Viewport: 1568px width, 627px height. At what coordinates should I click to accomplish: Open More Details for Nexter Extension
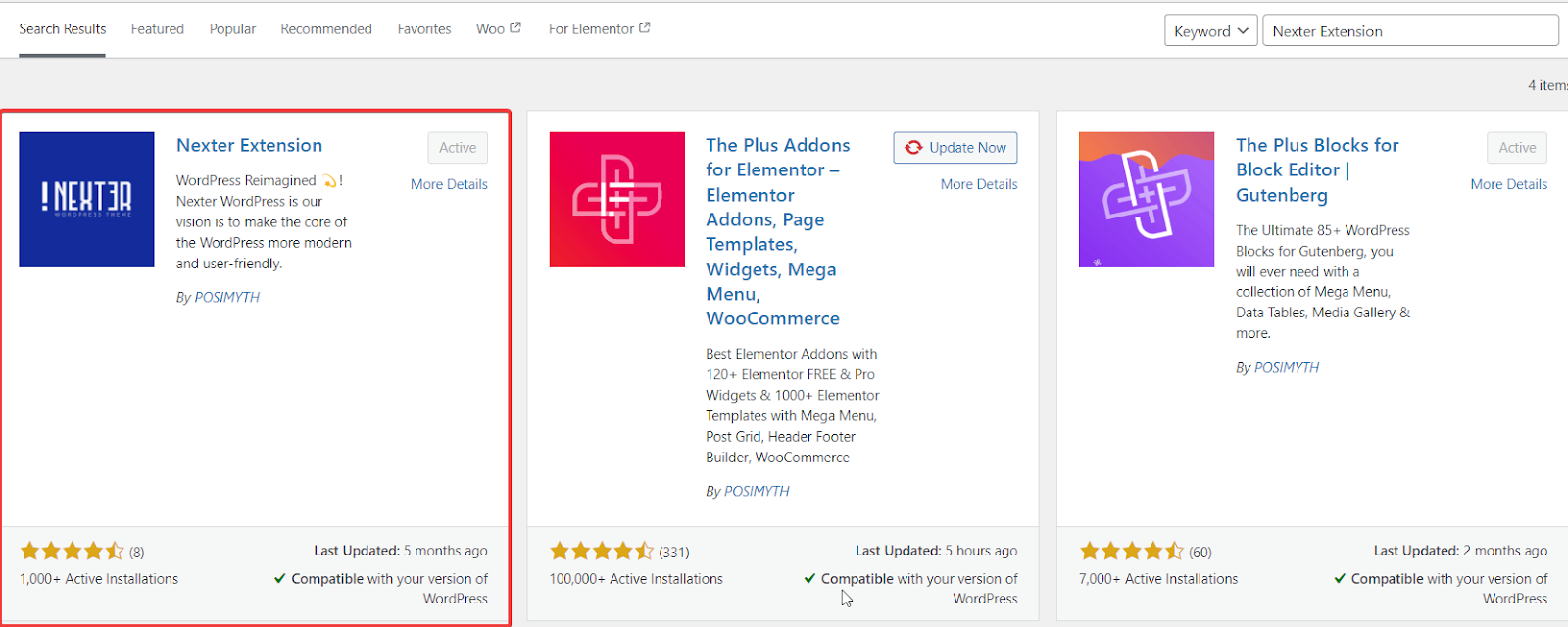(449, 184)
